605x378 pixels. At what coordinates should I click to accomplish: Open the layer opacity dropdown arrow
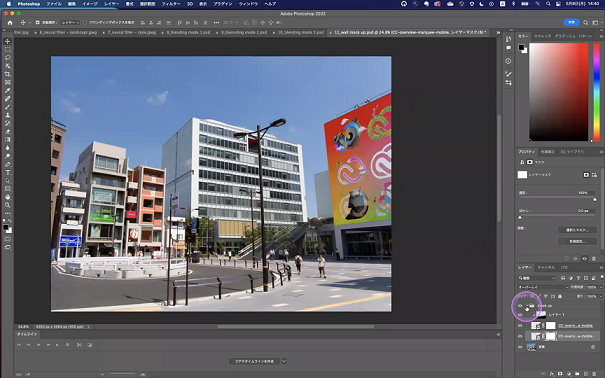pos(600,287)
